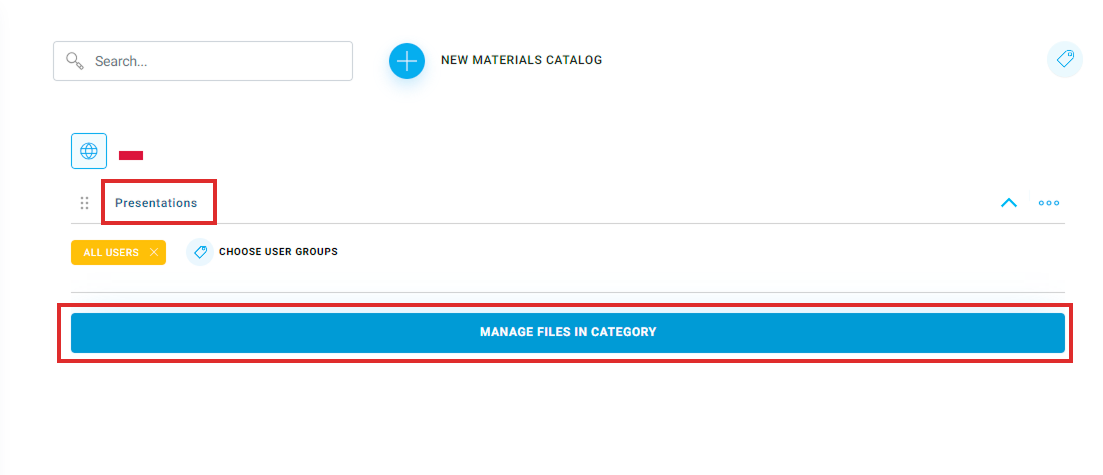Click the drag handle beside Presentations
The width and height of the screenshot is (1103, 475).
pos(84,203)
